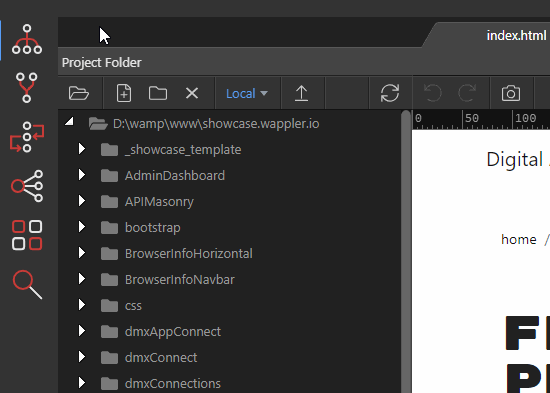Click the file tree vertical scrollbar
Screen dimensions: 550x393
[x=406, y=251]
